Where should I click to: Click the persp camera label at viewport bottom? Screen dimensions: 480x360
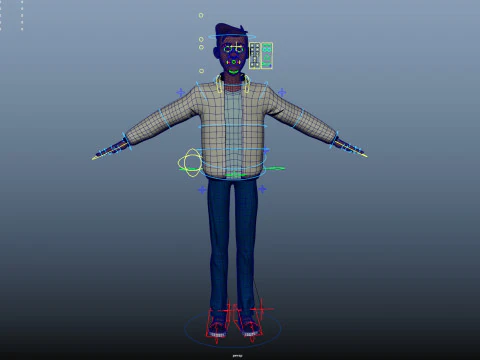237,356
